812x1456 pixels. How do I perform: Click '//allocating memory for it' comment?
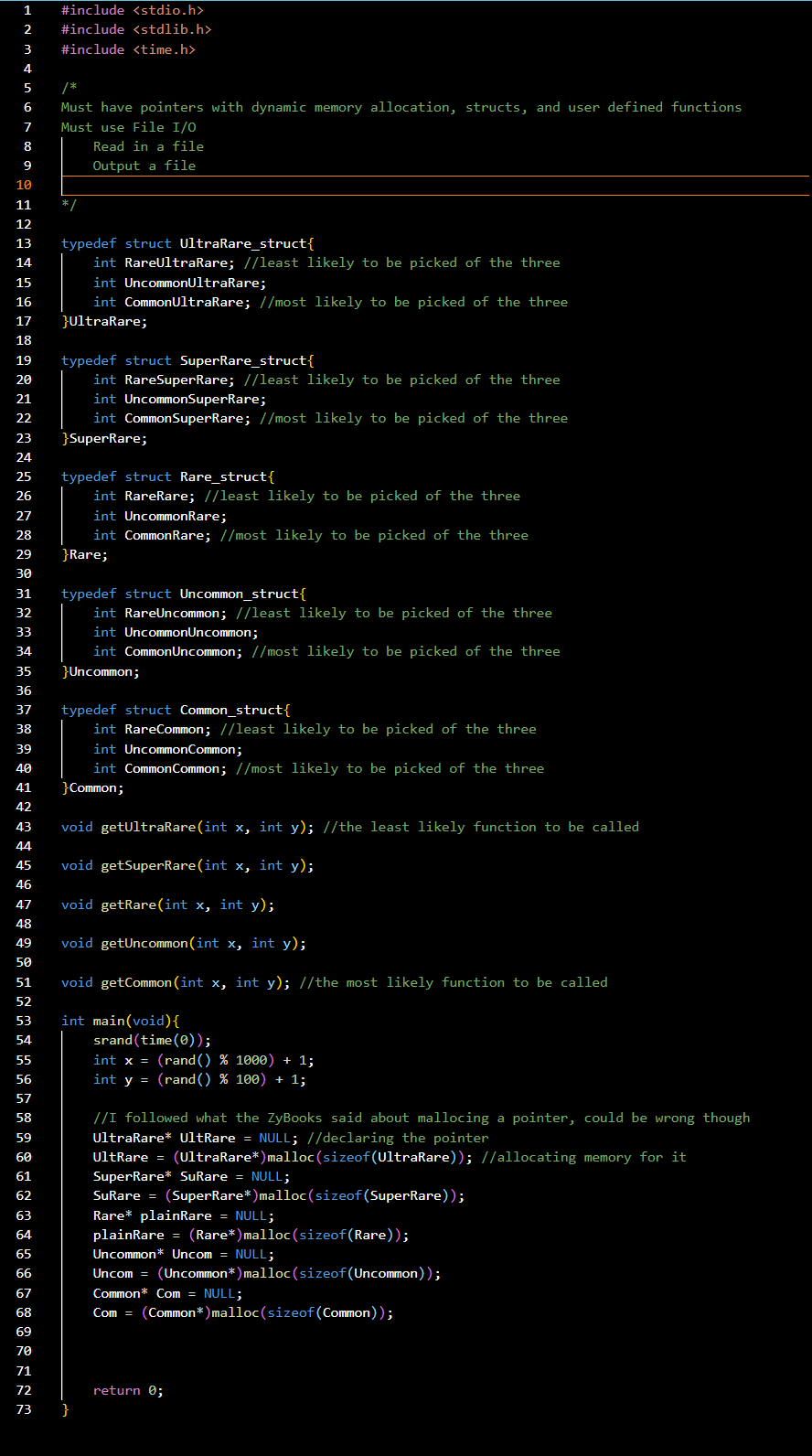[x=583, y=1157]
